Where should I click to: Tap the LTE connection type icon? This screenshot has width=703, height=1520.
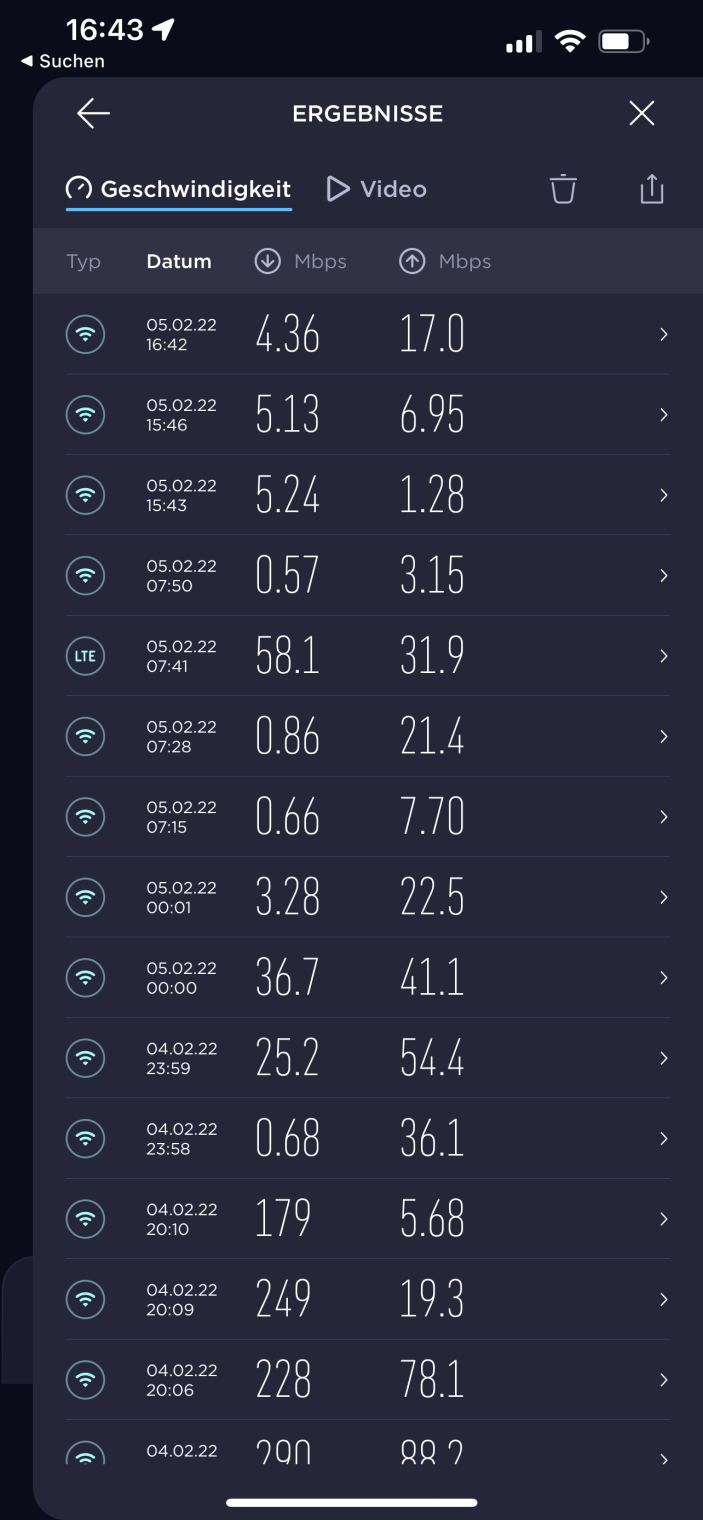[85, 656]
